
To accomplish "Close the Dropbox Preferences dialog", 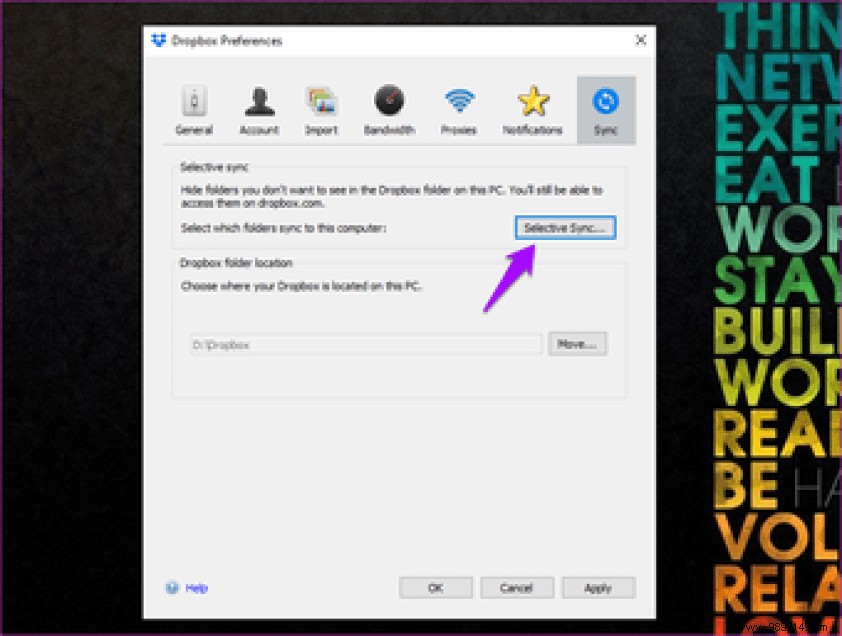I will pos(640,41).
